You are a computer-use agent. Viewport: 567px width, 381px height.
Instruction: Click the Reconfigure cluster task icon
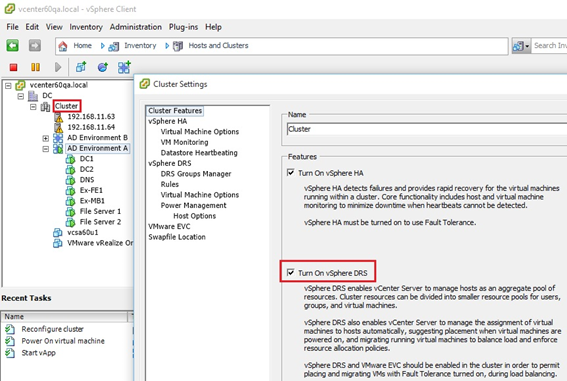10,329
